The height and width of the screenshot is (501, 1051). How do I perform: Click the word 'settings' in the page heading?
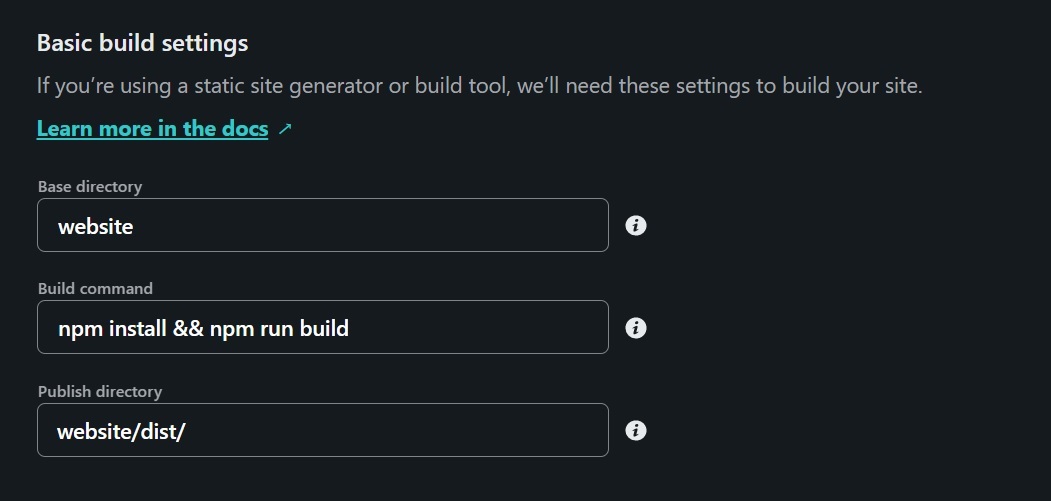pyautogui.click(x=205, y=44)
